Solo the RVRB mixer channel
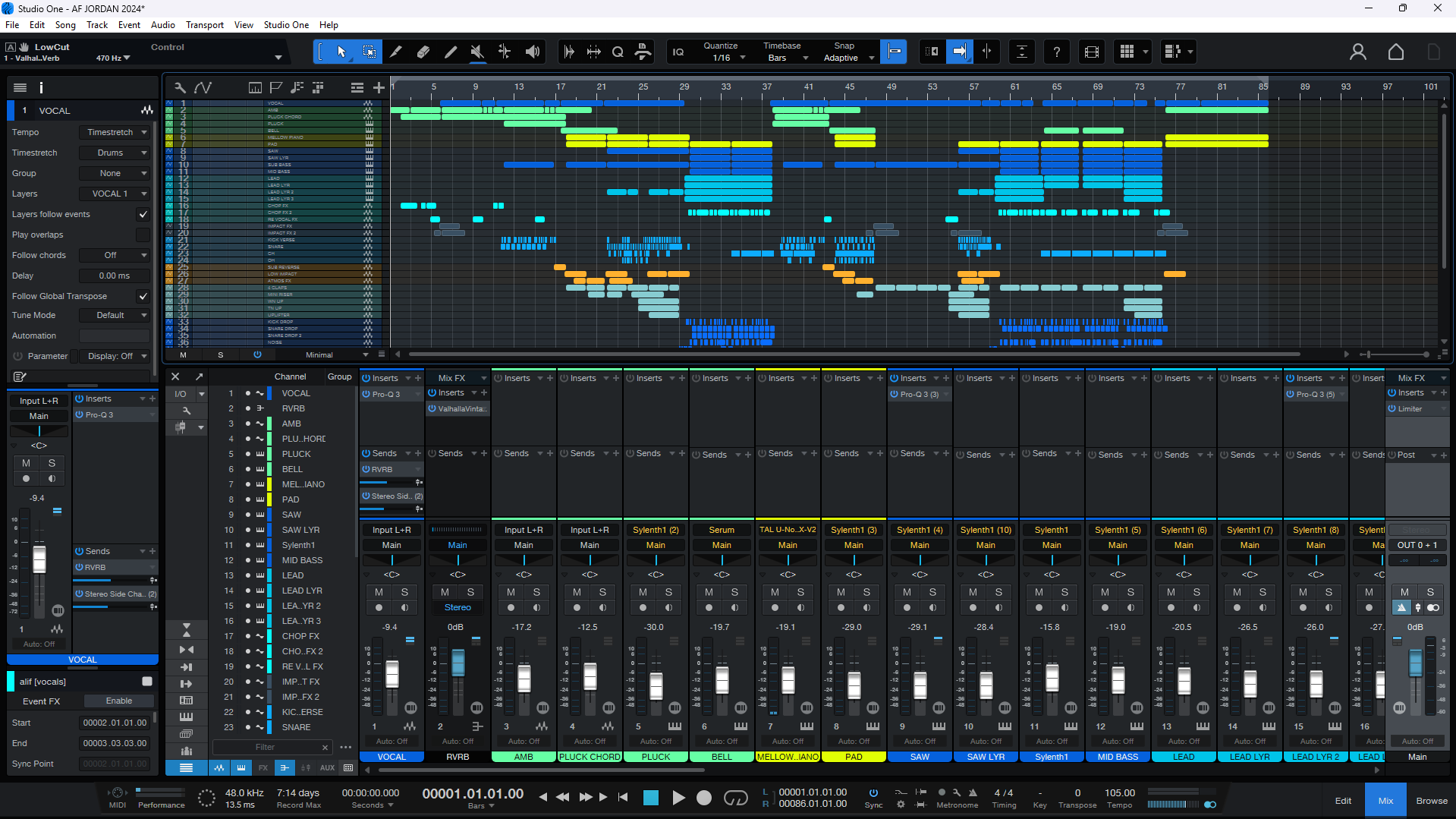 tap(470, 592)
